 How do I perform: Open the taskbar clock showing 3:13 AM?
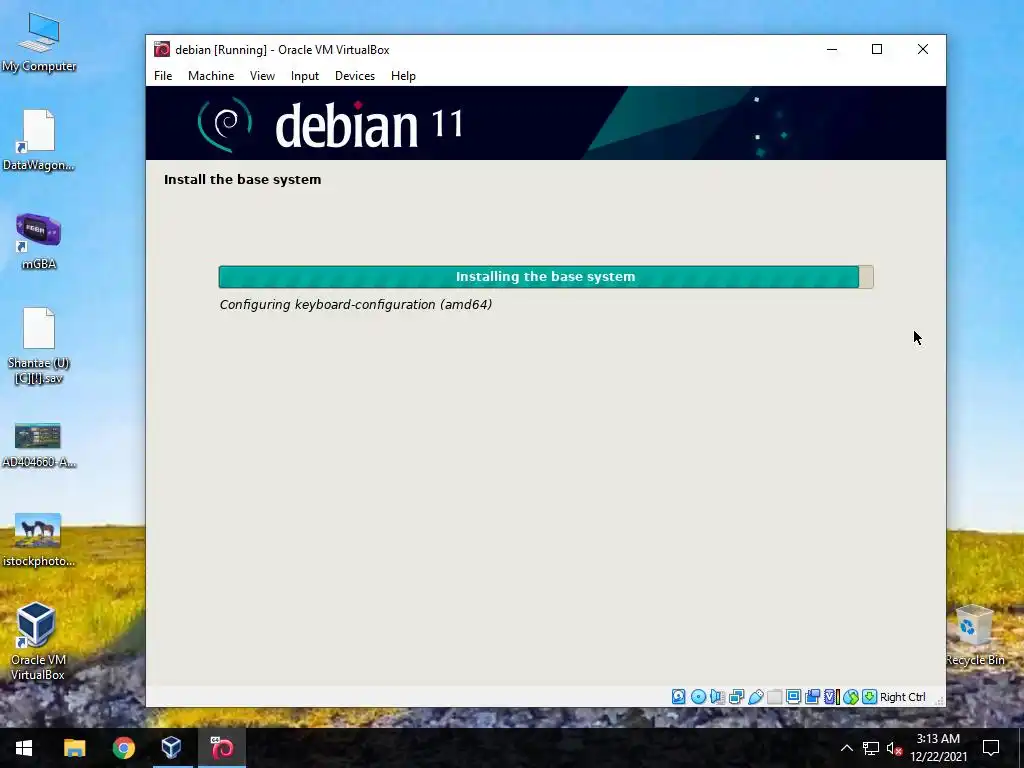pyautogui.click(x=938, y=748)
